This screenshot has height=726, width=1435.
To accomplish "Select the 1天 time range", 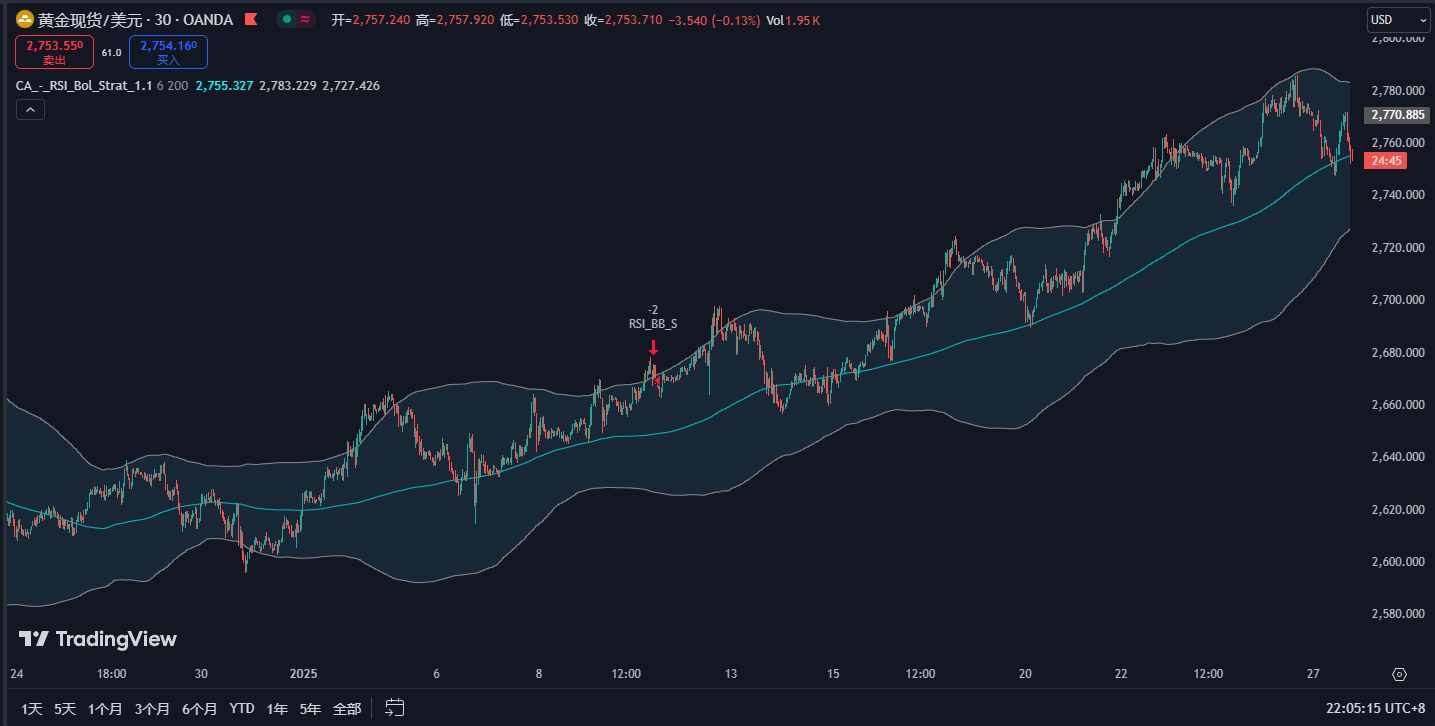I will click(32, 709).
